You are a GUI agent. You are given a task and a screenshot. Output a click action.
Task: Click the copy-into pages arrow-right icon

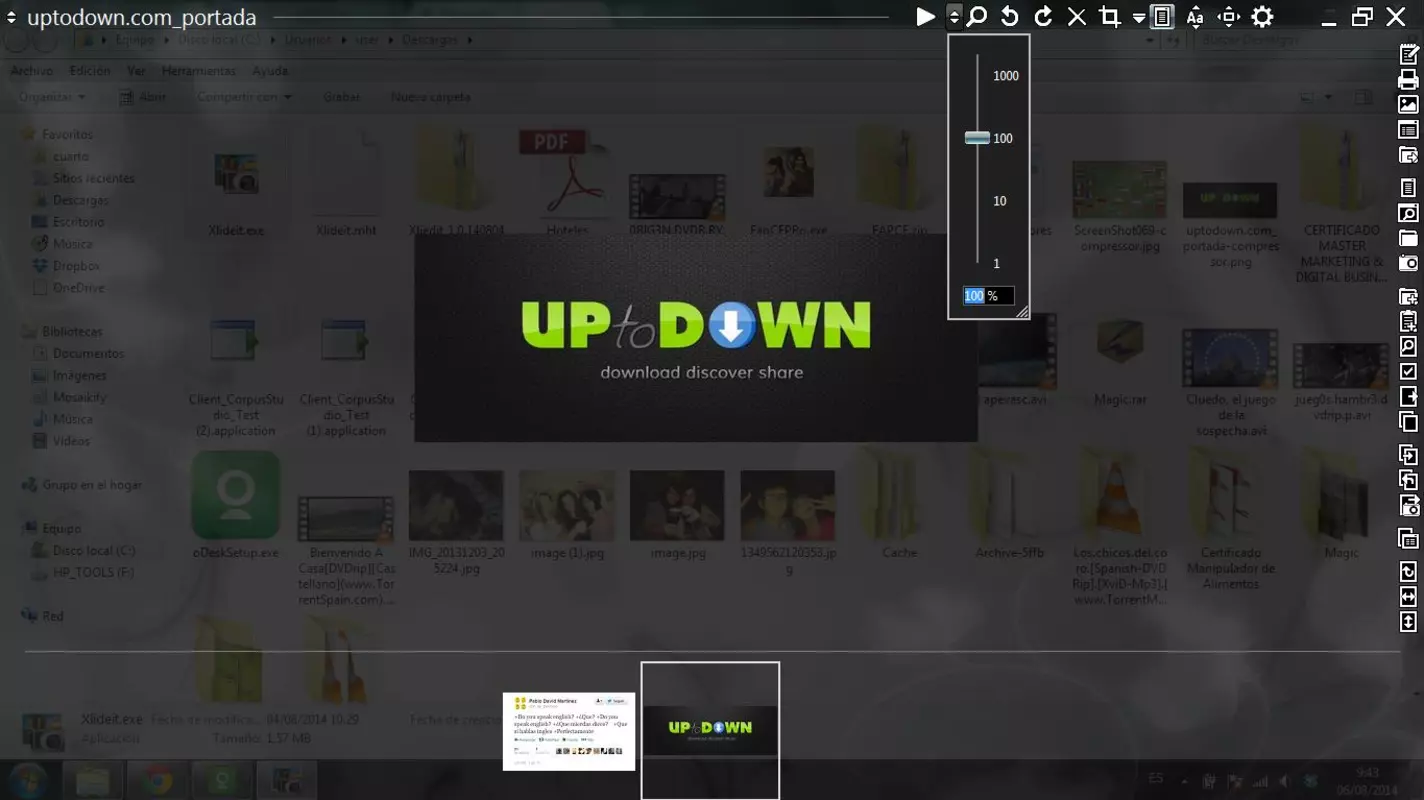[x=1408, y=455]
